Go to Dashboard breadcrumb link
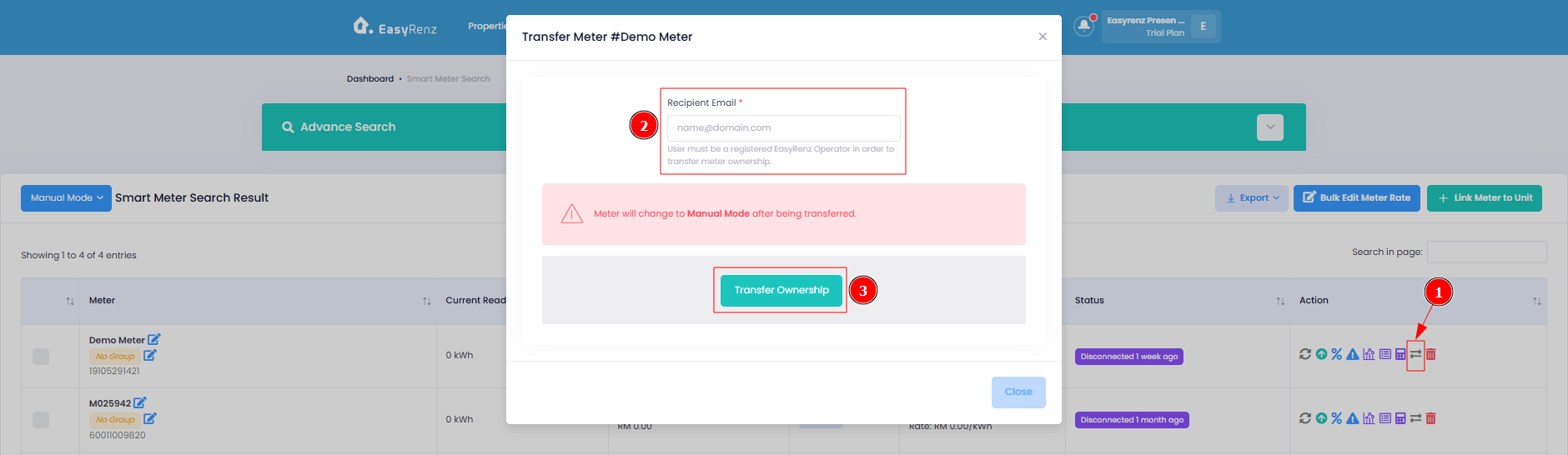 370,79
